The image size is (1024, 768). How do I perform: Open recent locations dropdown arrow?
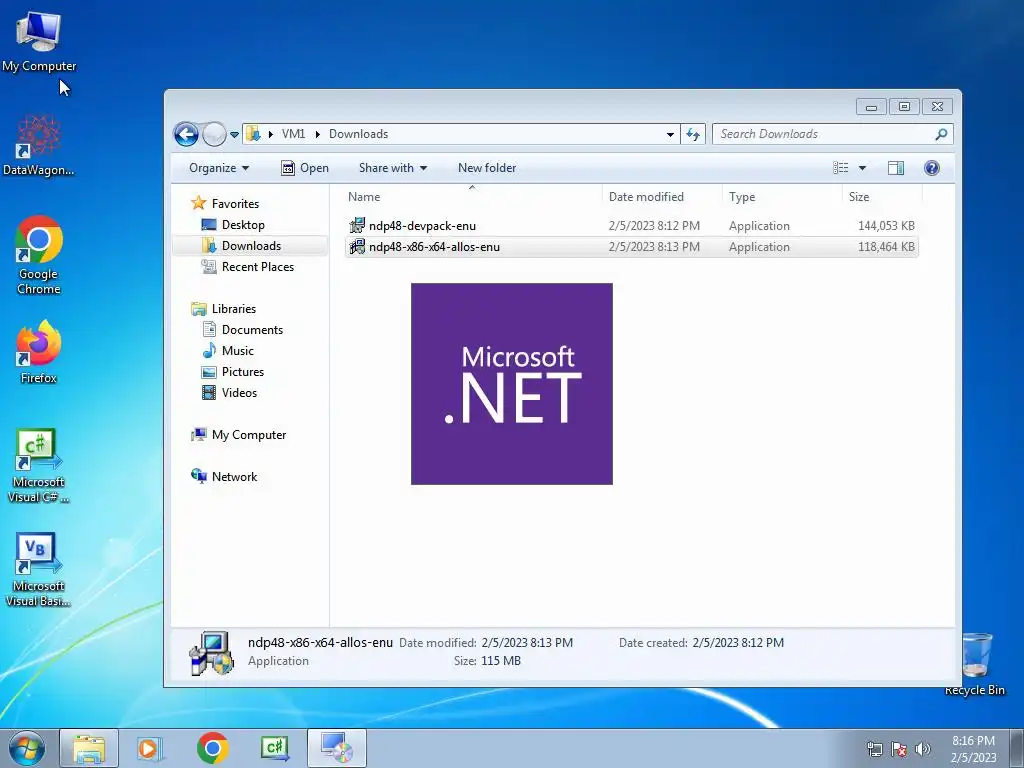click(234, 135)
